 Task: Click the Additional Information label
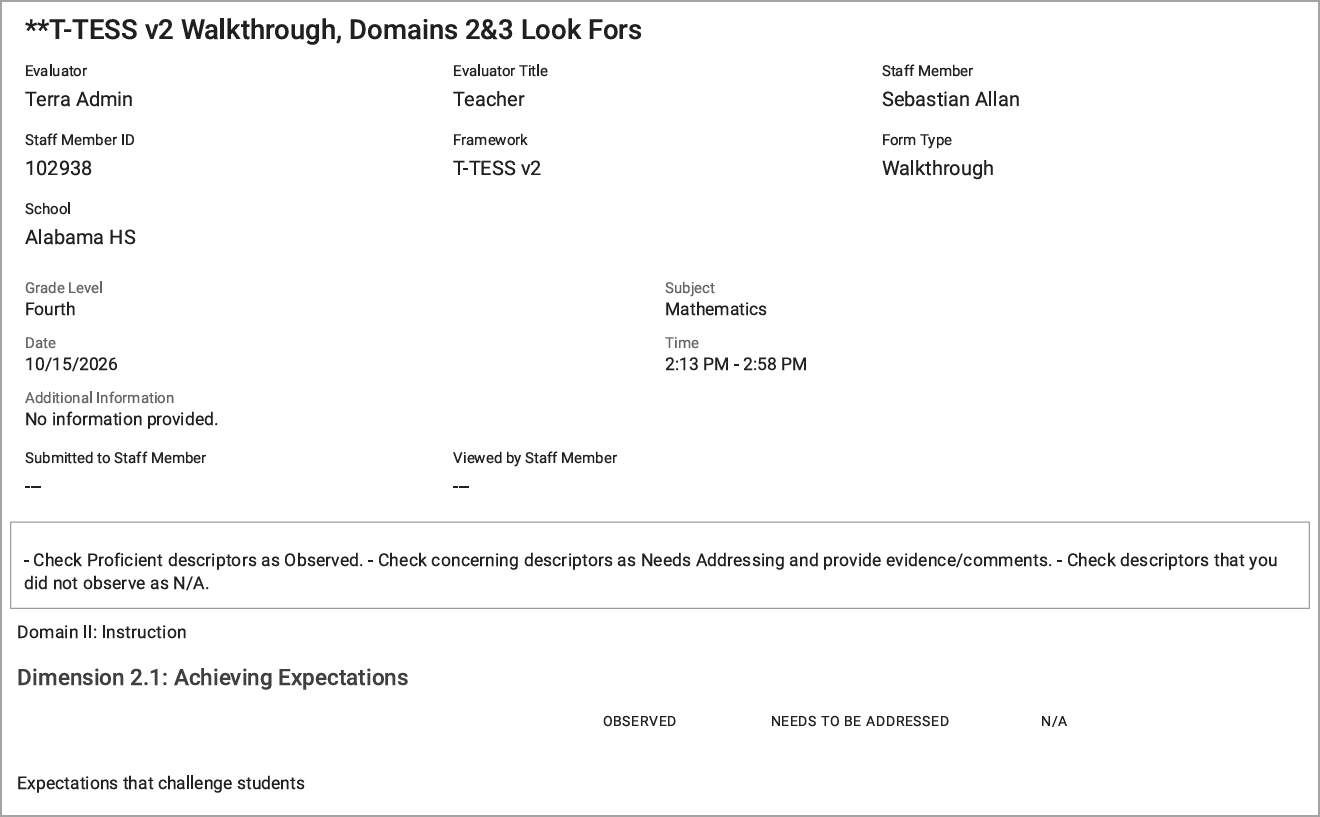(x=100, y=398)
